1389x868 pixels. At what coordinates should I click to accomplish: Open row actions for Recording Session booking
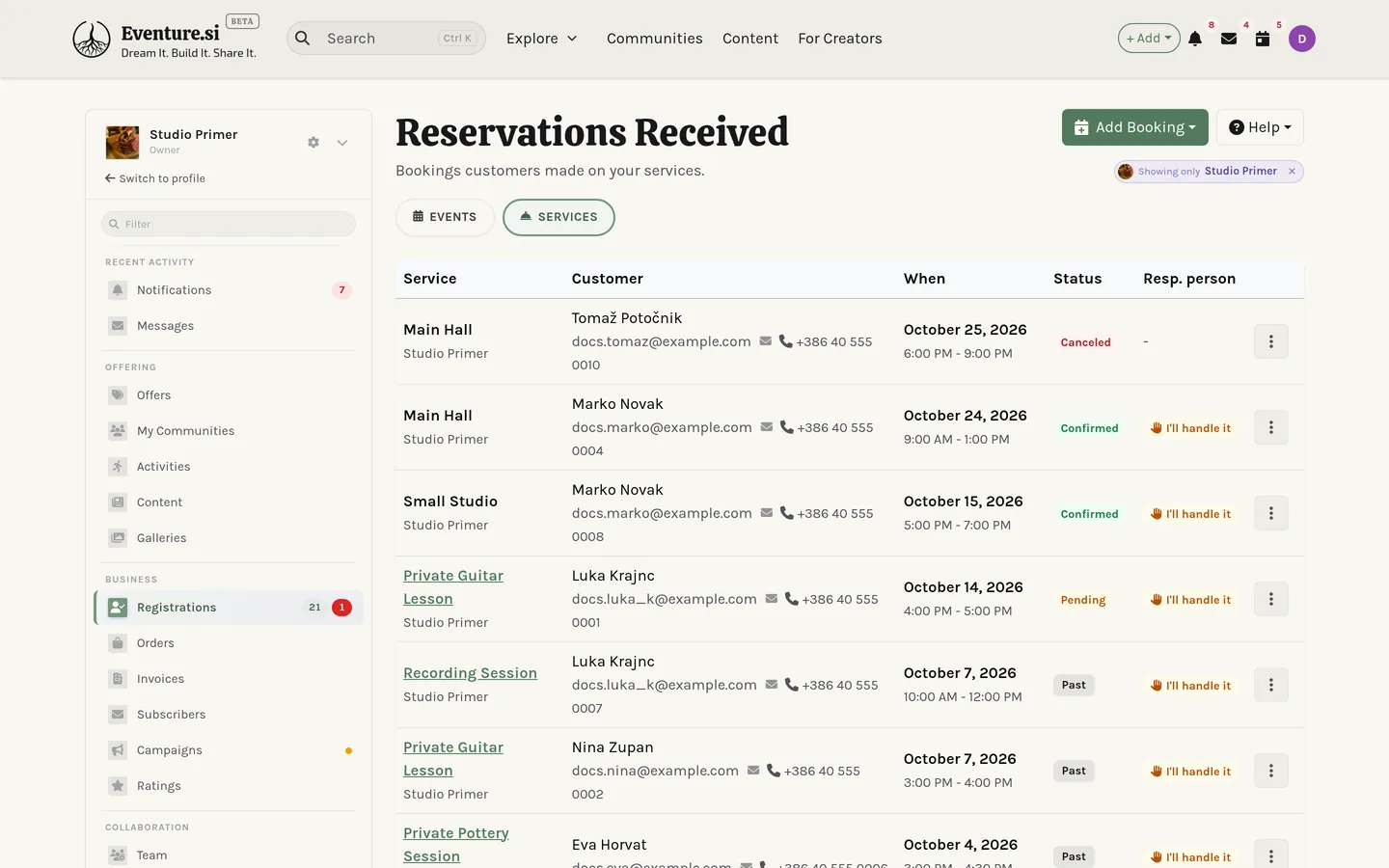pyautogui.click(x=1271, y=685)
